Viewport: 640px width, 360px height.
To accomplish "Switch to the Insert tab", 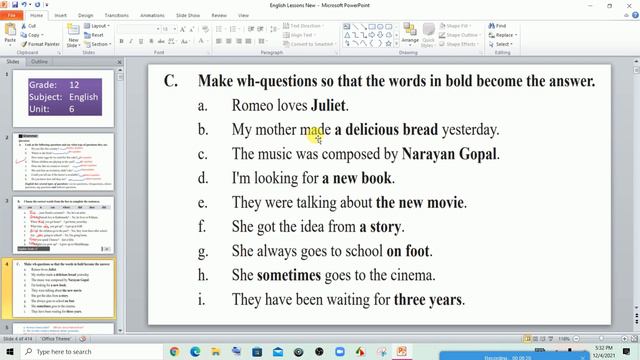I will click(60, 15).
